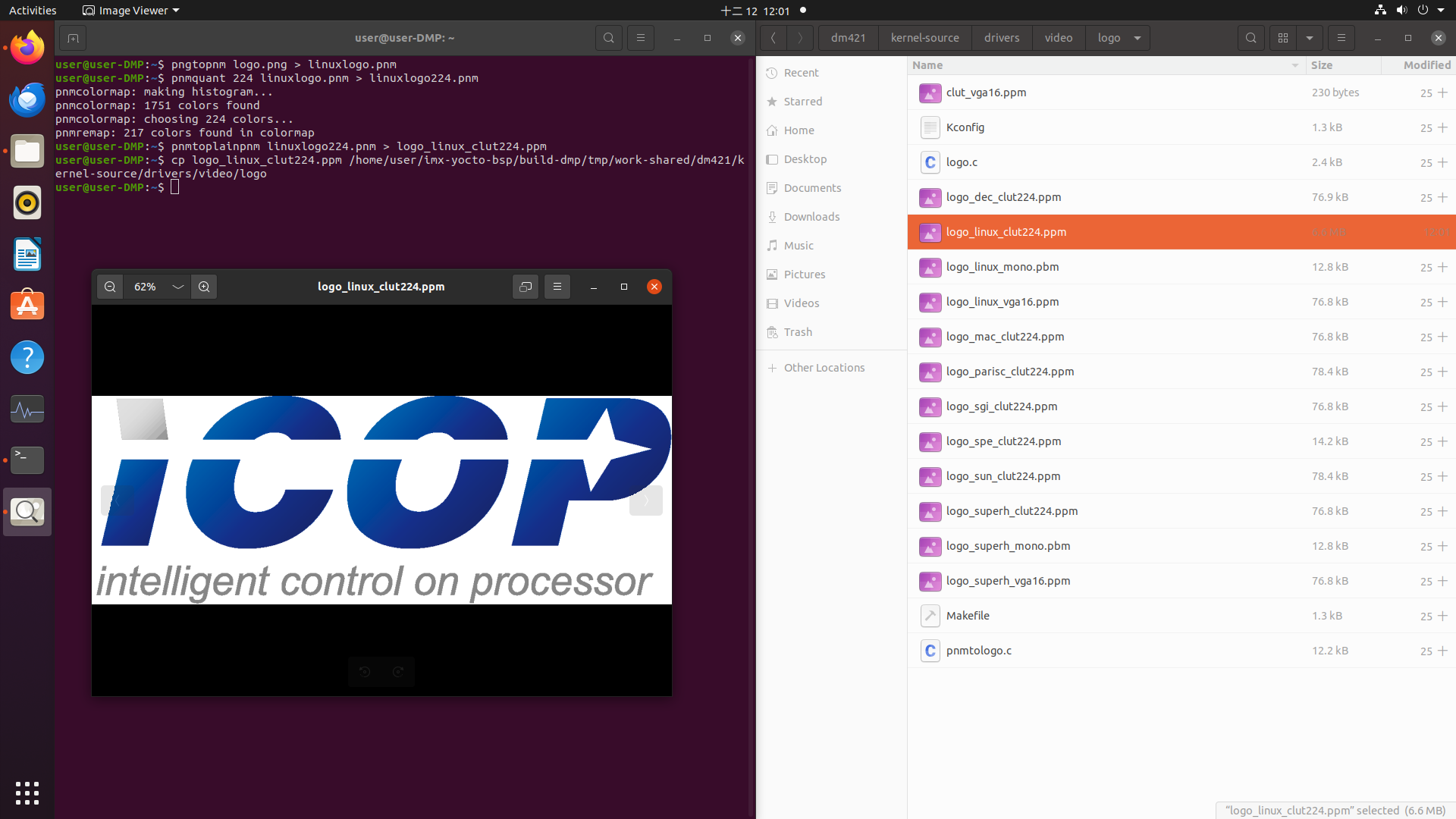Zoom out in Image Viewer
The height and width of the screenshot is (819, 1456).
point(110,287)
